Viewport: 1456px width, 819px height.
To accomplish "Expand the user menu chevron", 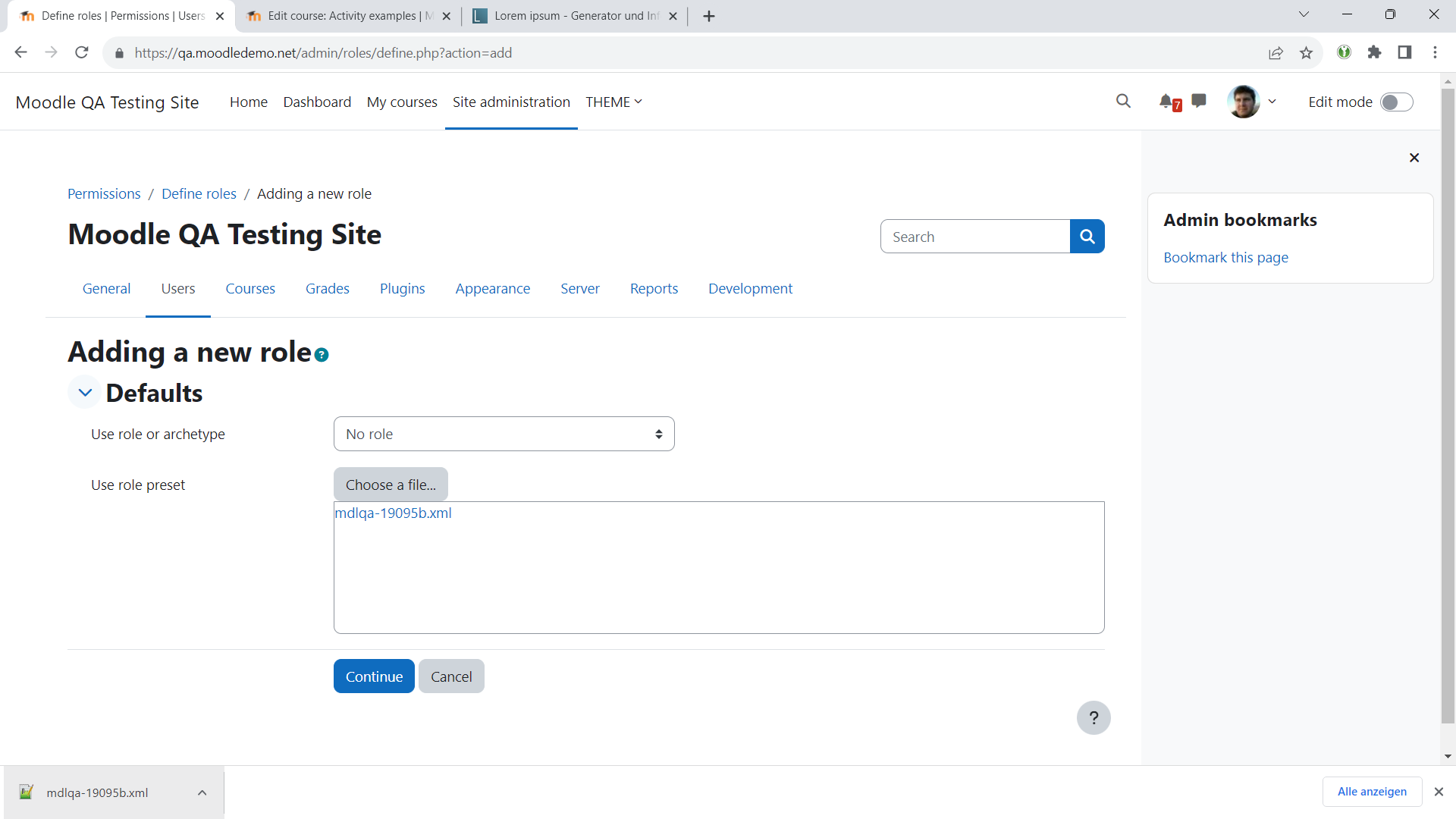I will tap(1272, 102).
